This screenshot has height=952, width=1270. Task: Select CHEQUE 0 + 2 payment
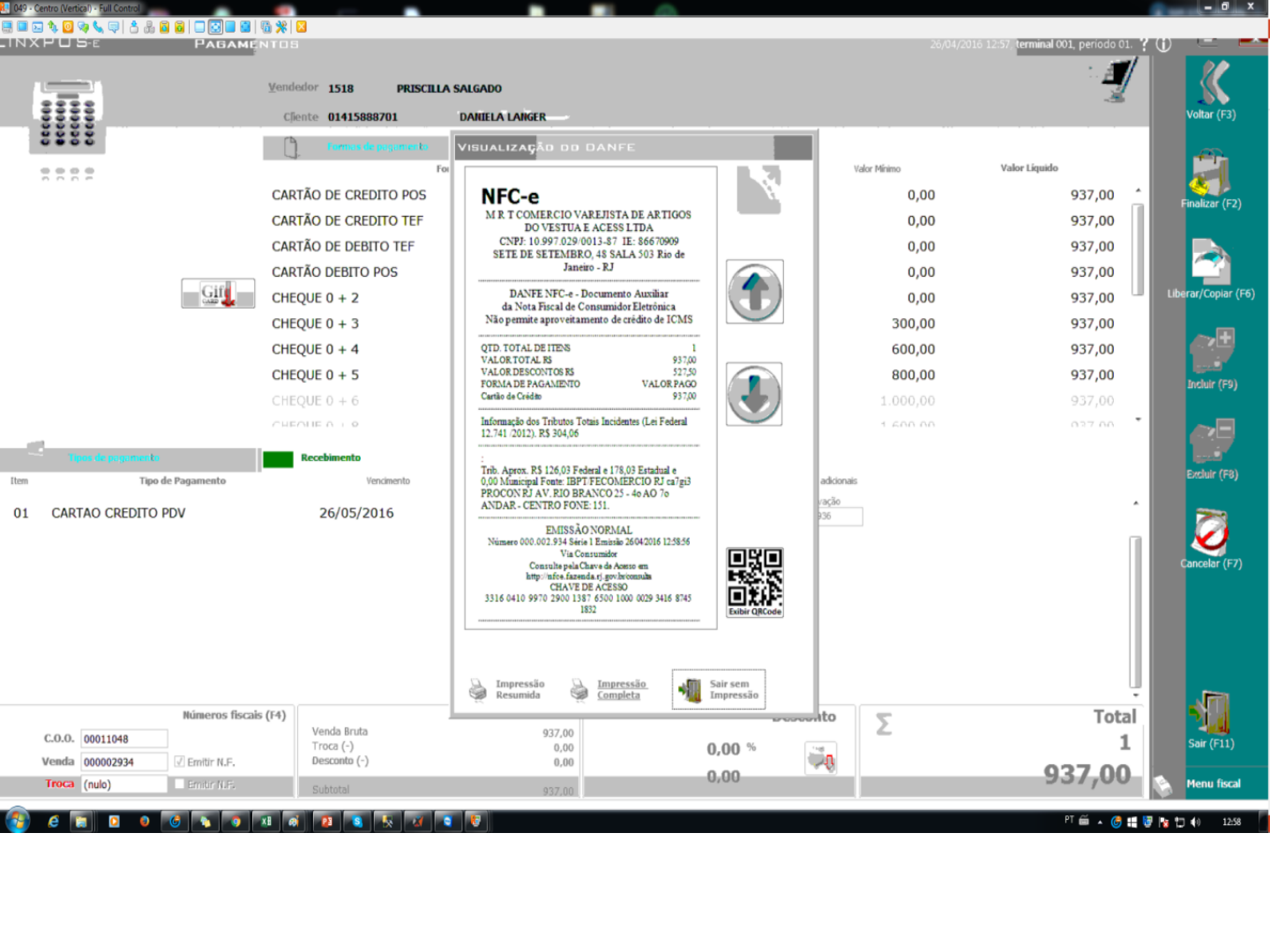coord(316,298)
